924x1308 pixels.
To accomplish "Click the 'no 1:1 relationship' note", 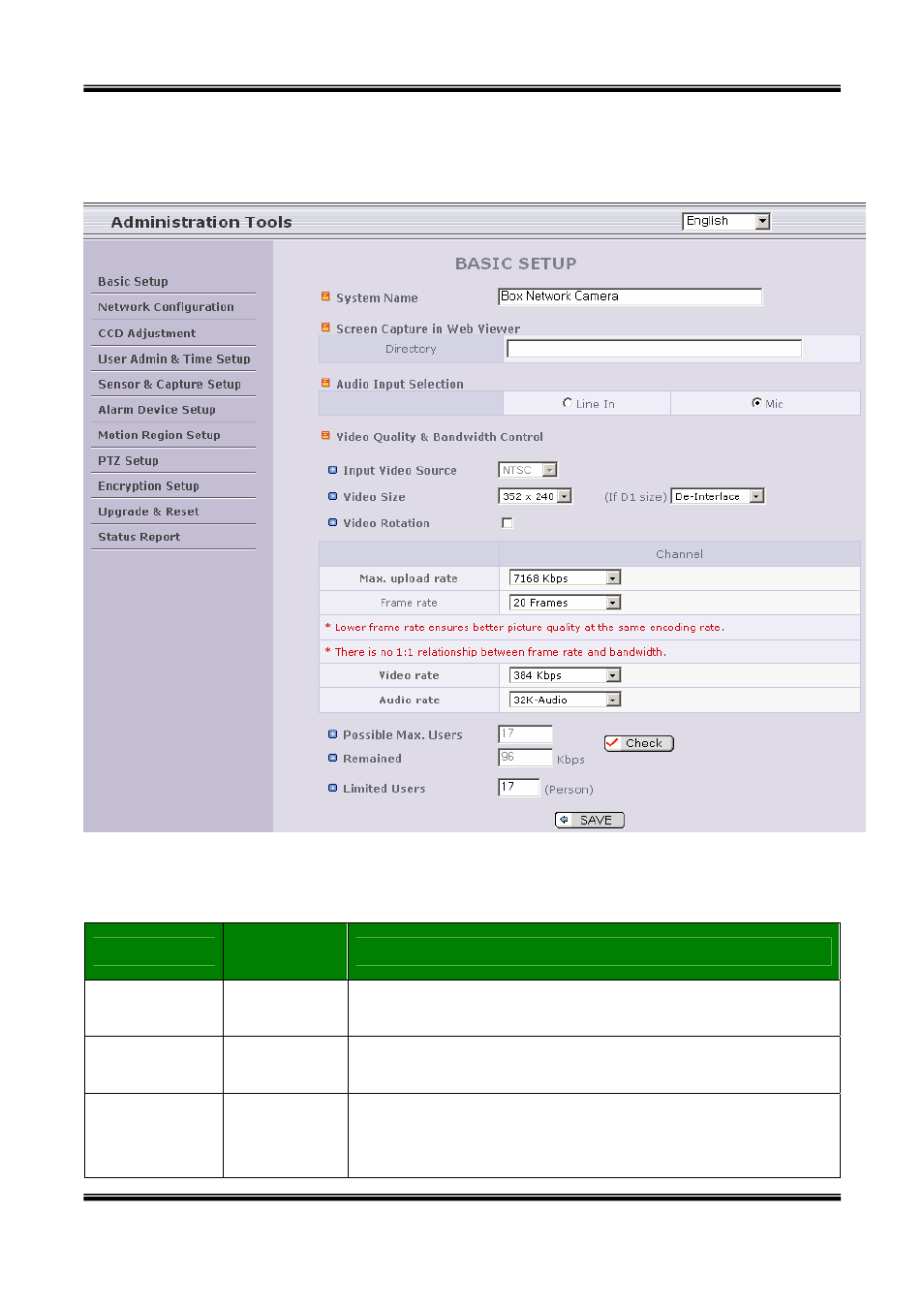I will 495,652.
